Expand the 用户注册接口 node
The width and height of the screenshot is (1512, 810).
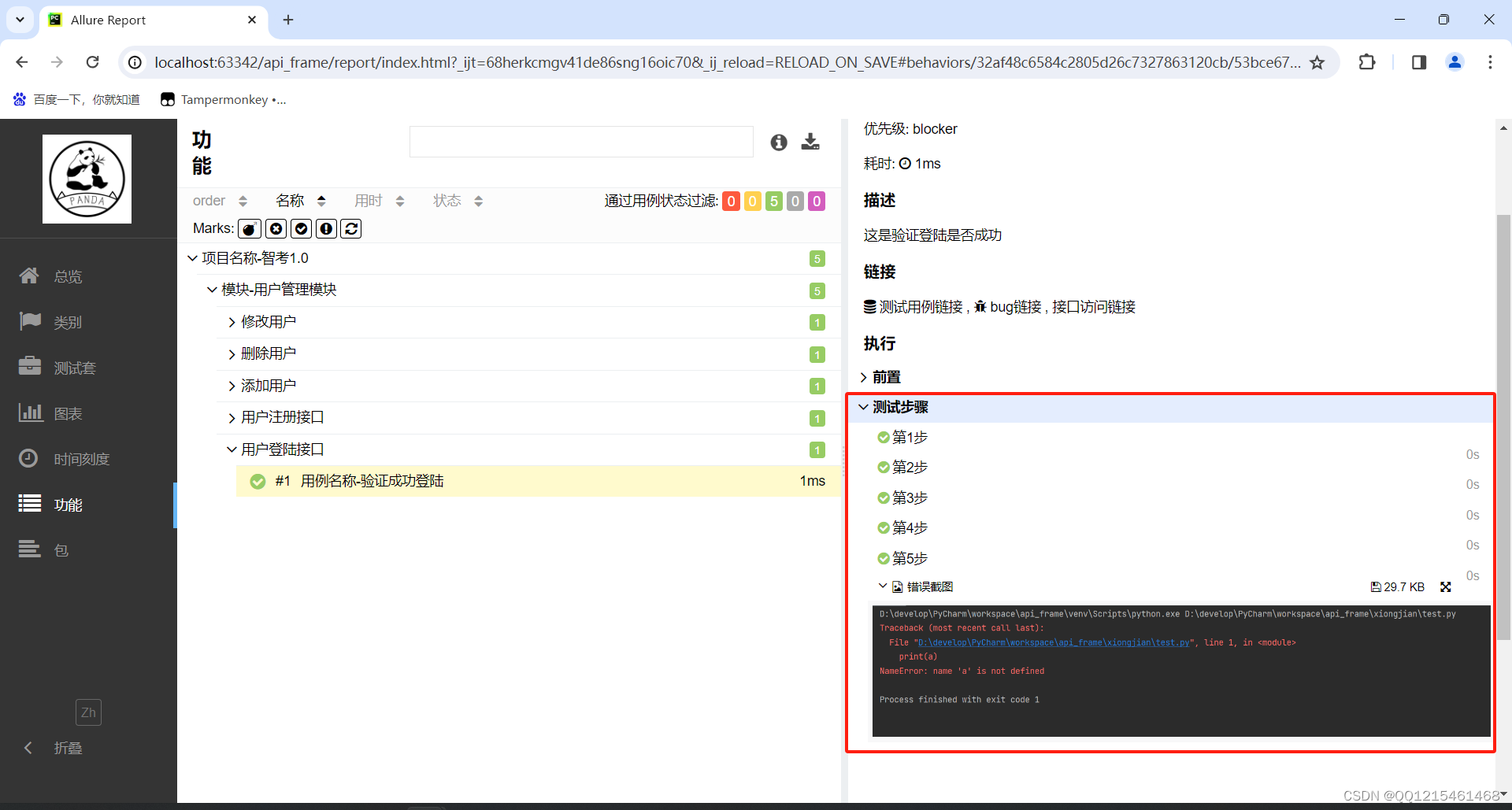pyautogui.click(x=528, y=417)
